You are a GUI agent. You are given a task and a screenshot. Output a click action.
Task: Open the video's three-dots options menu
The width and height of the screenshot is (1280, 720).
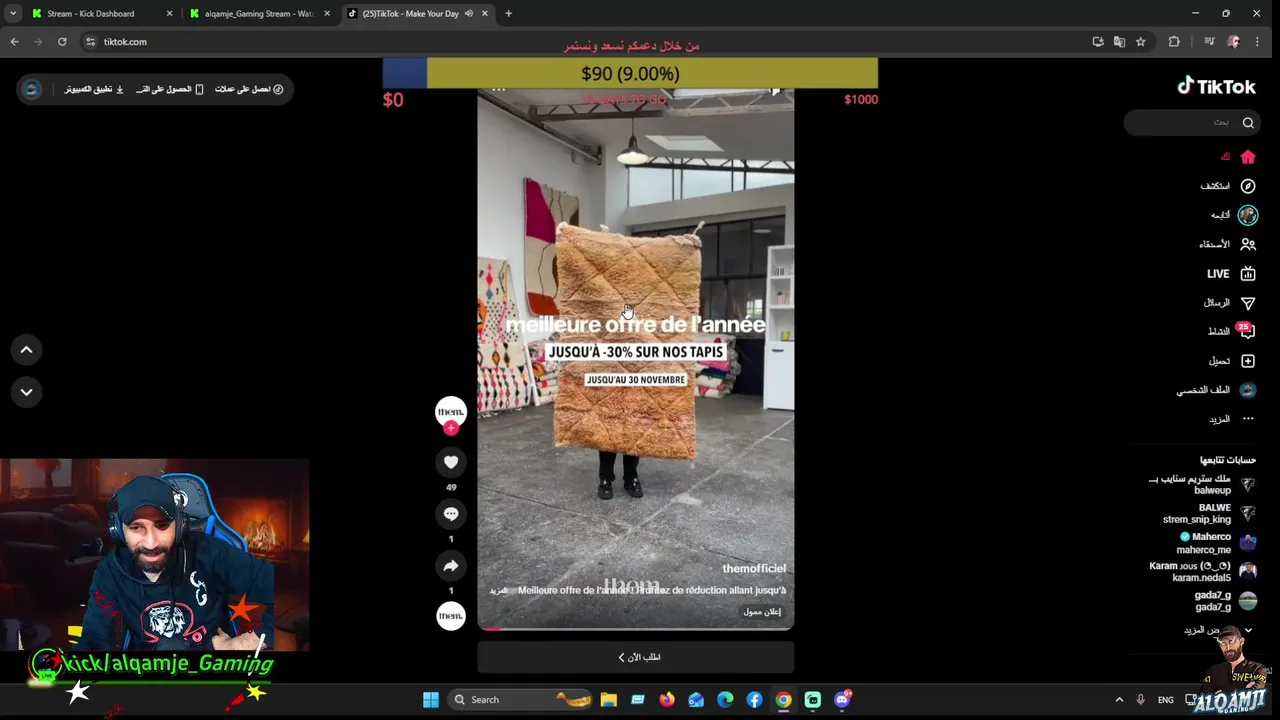click(x=498, y=91)
